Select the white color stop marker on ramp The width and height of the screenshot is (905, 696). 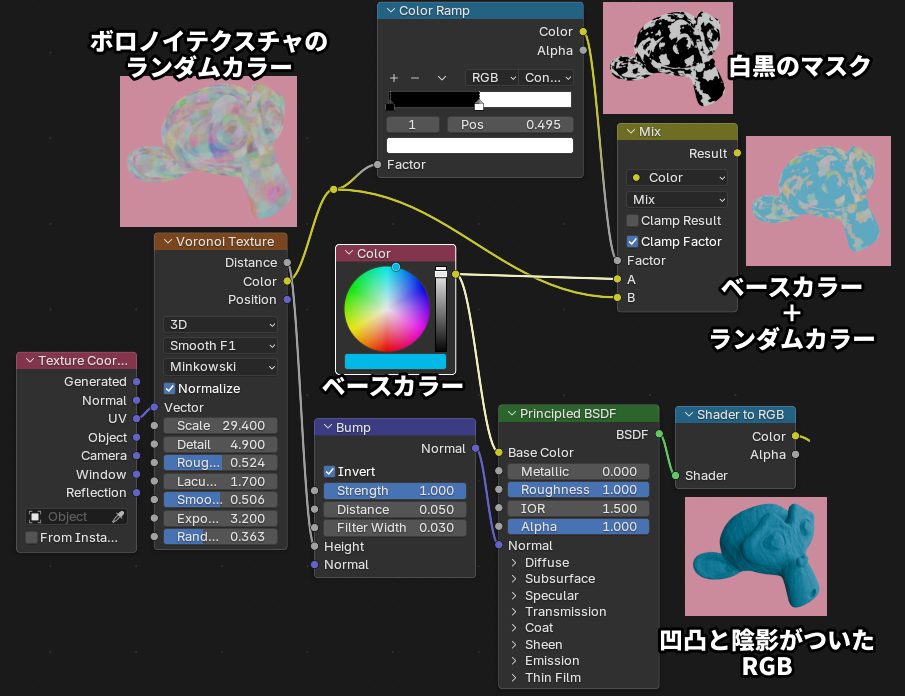pos(479,105)
